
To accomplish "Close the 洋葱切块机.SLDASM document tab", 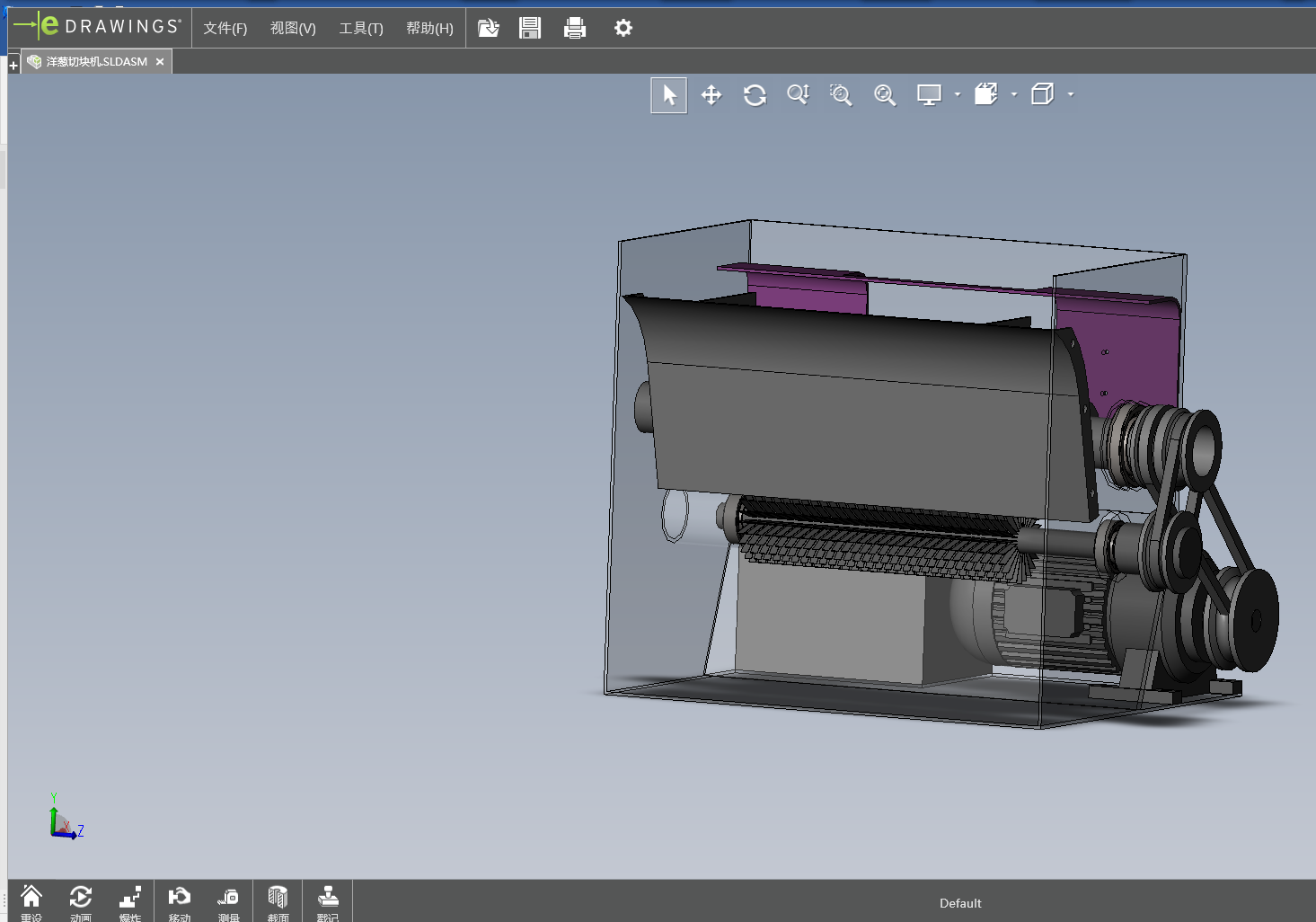I will click(160, 62).
